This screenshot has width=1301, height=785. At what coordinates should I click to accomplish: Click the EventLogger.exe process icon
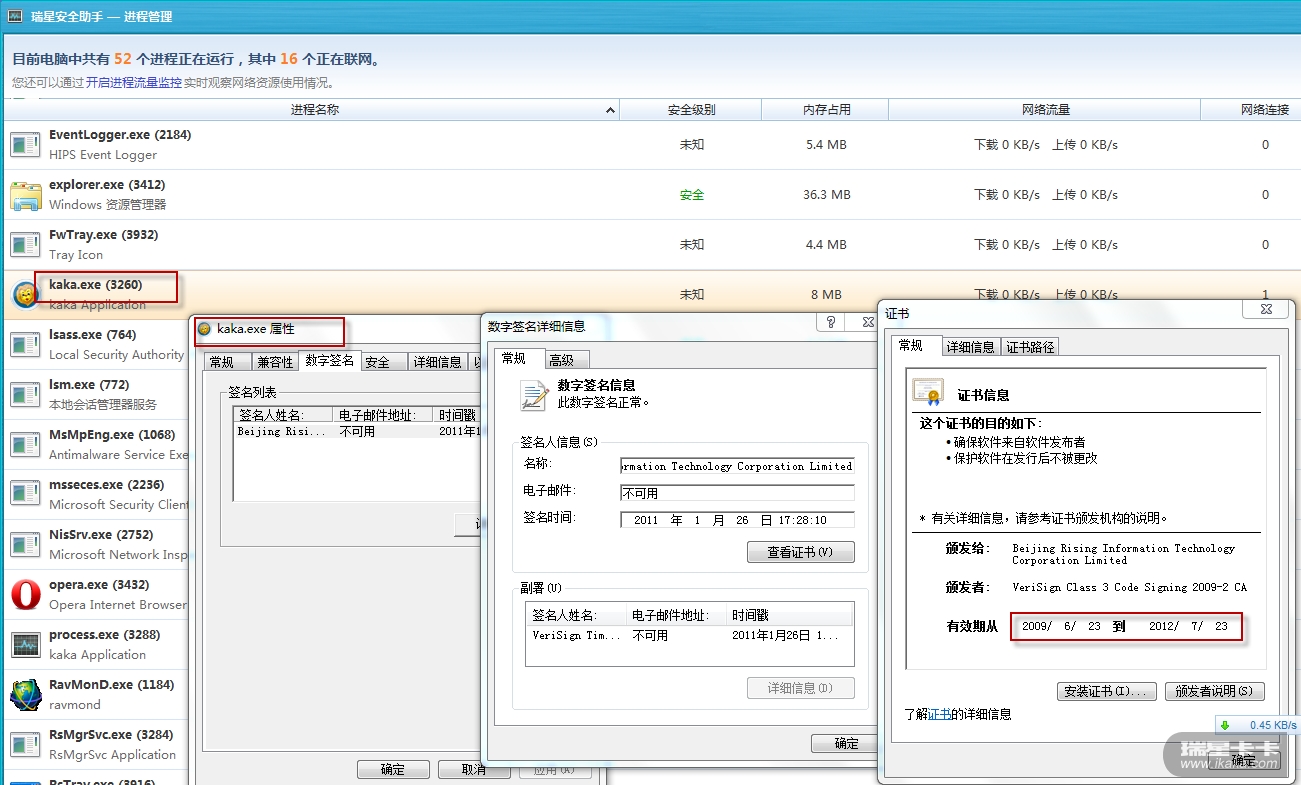(x=25, y=145)
